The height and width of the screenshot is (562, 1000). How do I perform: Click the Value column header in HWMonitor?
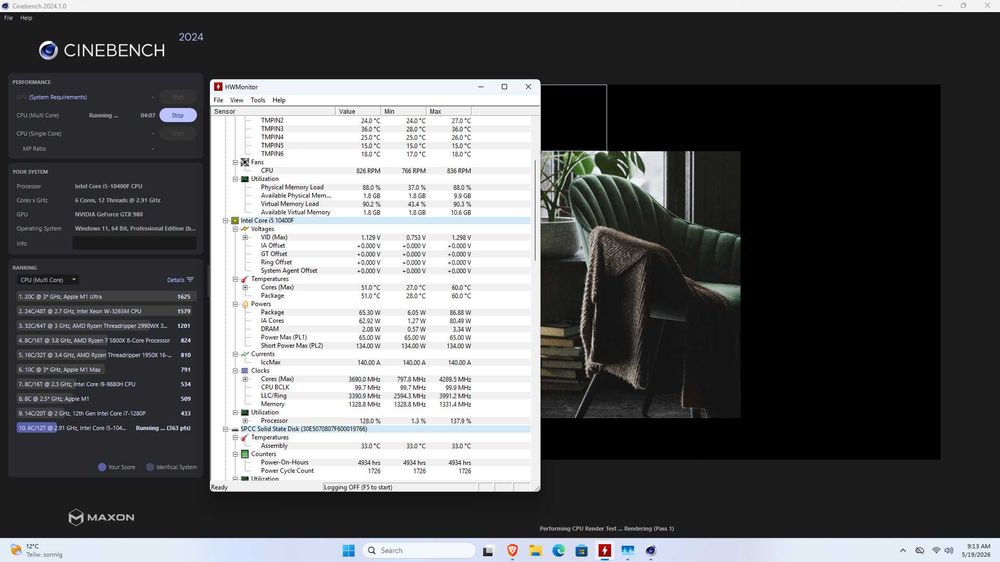358,112
